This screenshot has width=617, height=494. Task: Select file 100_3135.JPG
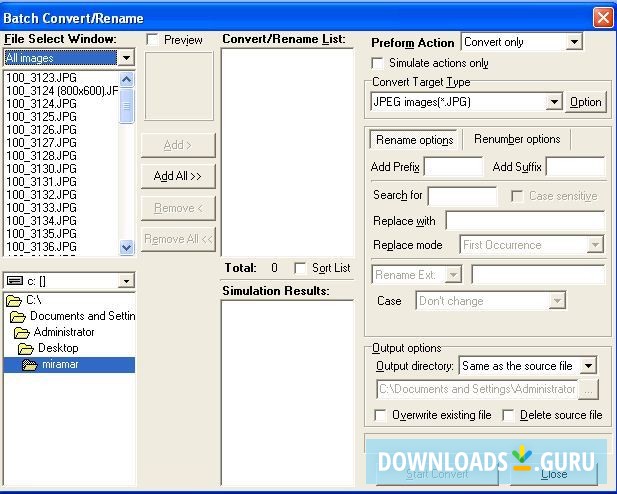point(41,234)
